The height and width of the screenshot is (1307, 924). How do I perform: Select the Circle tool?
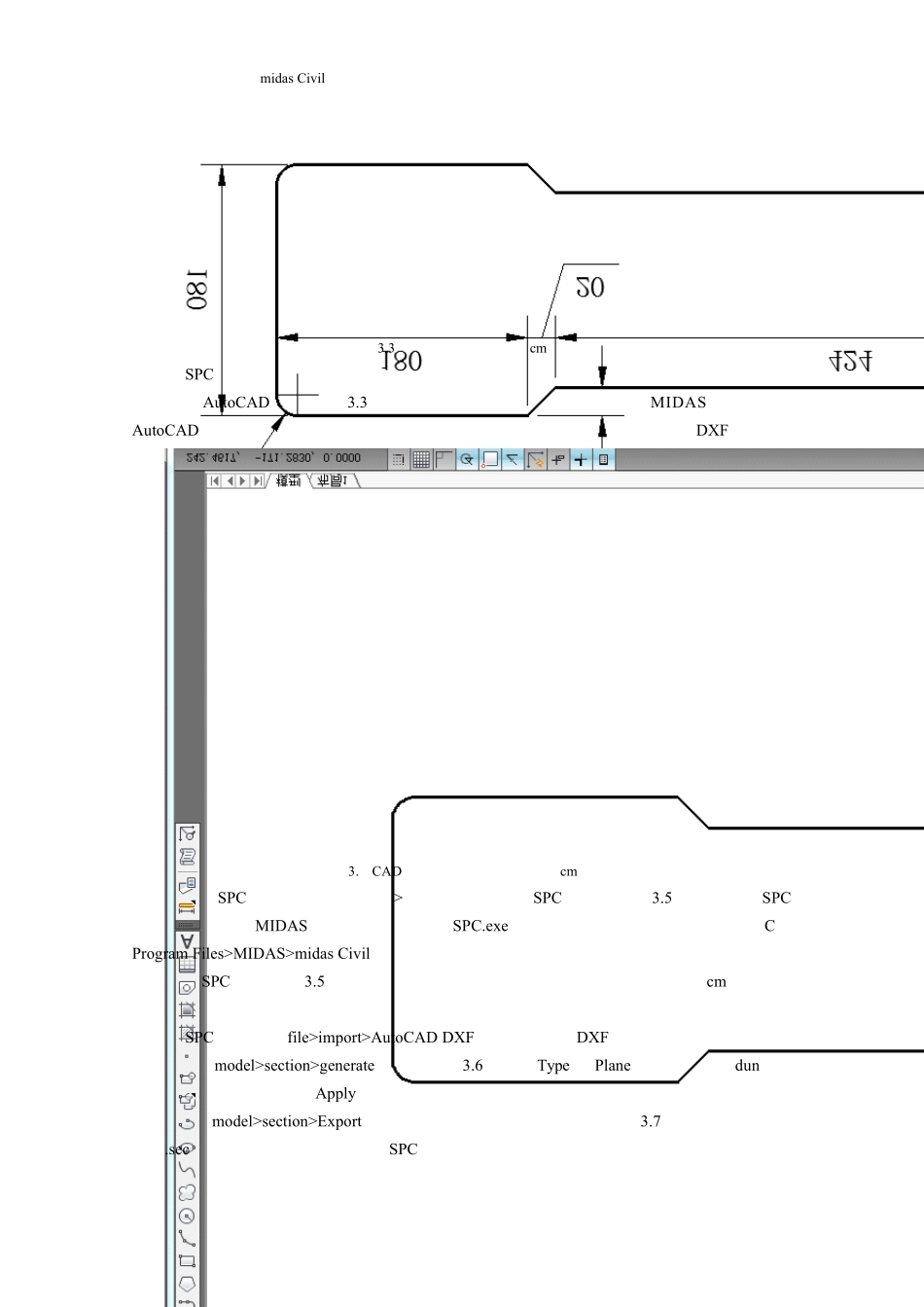pyautogui.click(x=187, y=1216)
